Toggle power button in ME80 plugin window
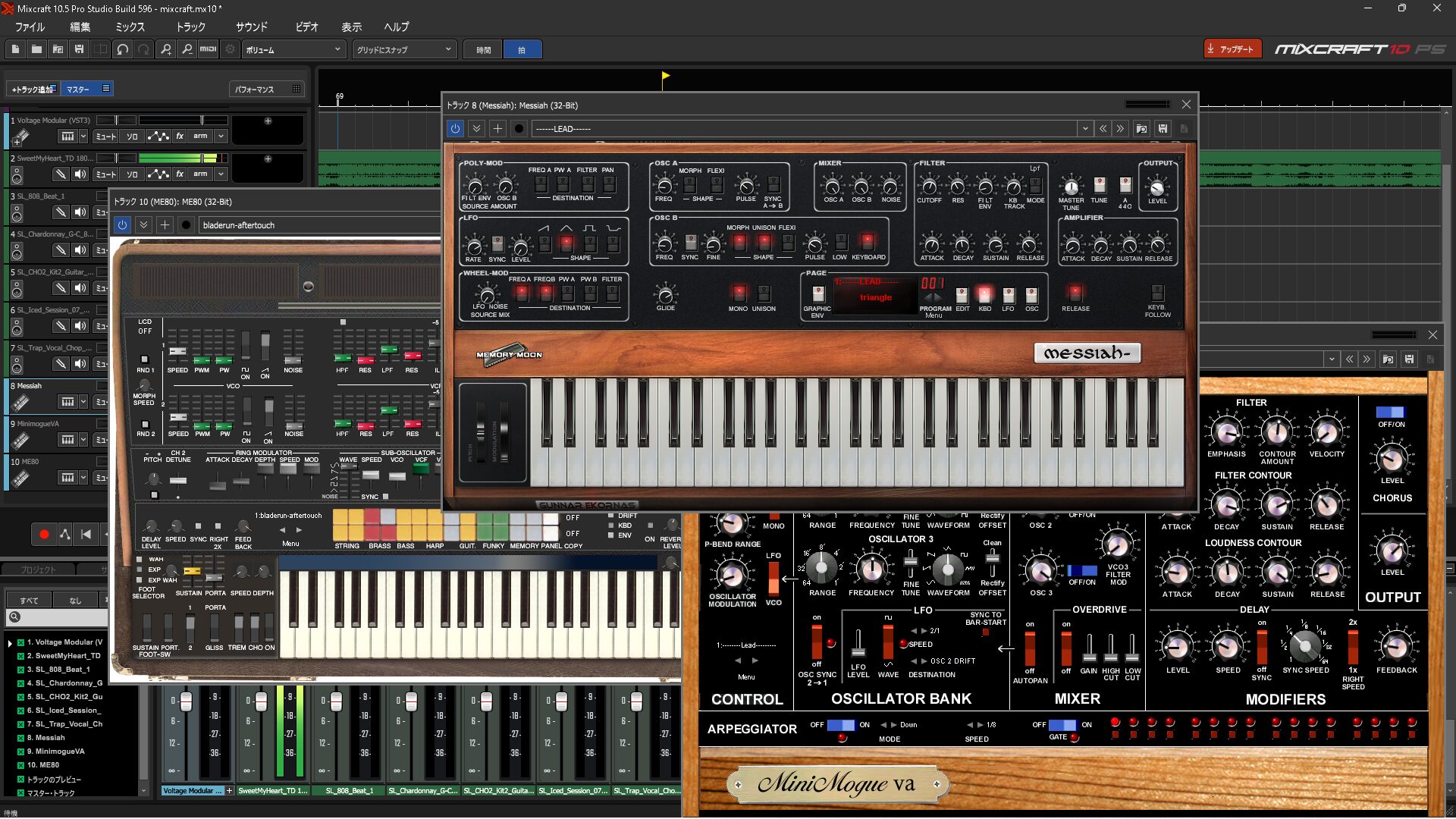This screenshot has height=819, width=1456. click(x=122, y=225)
